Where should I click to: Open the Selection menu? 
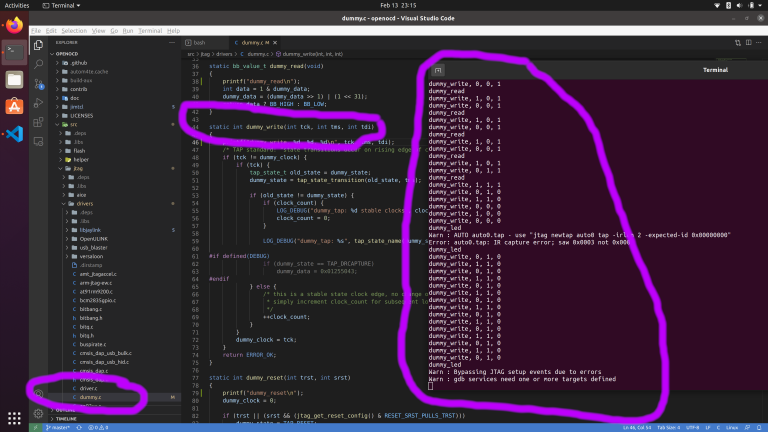pyautogui.click(x=74, y=30)
